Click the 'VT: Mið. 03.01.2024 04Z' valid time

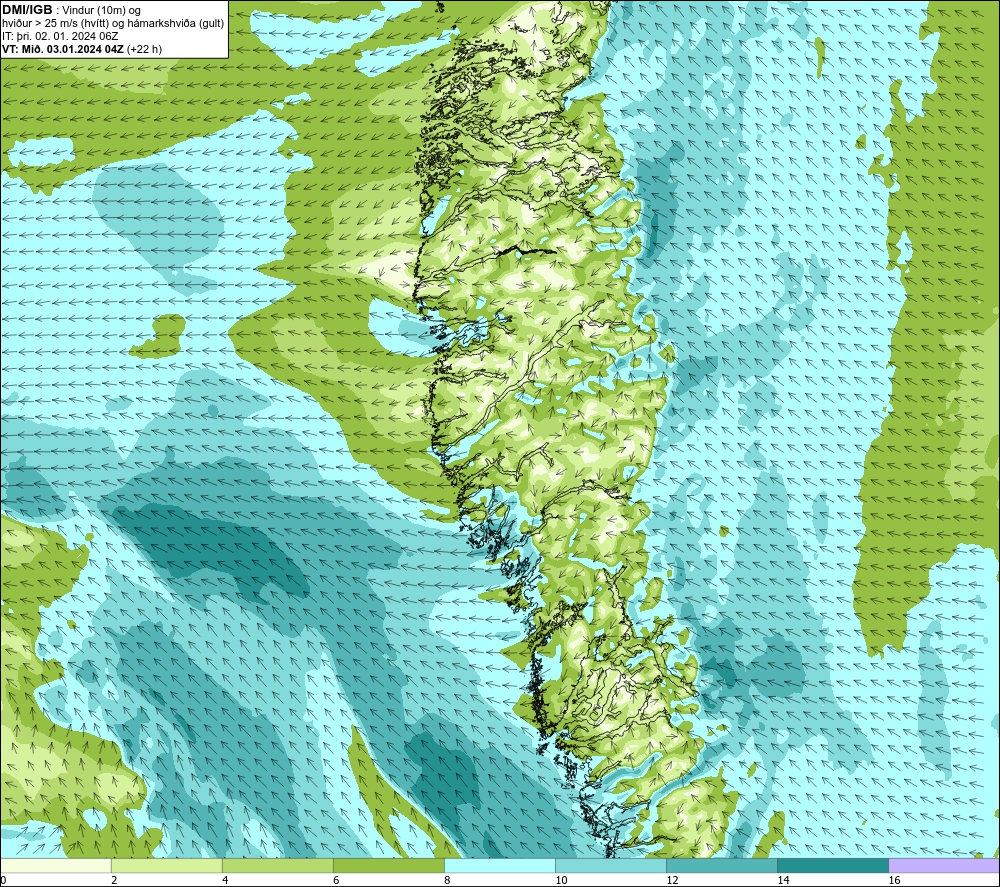tap(62, 49)
